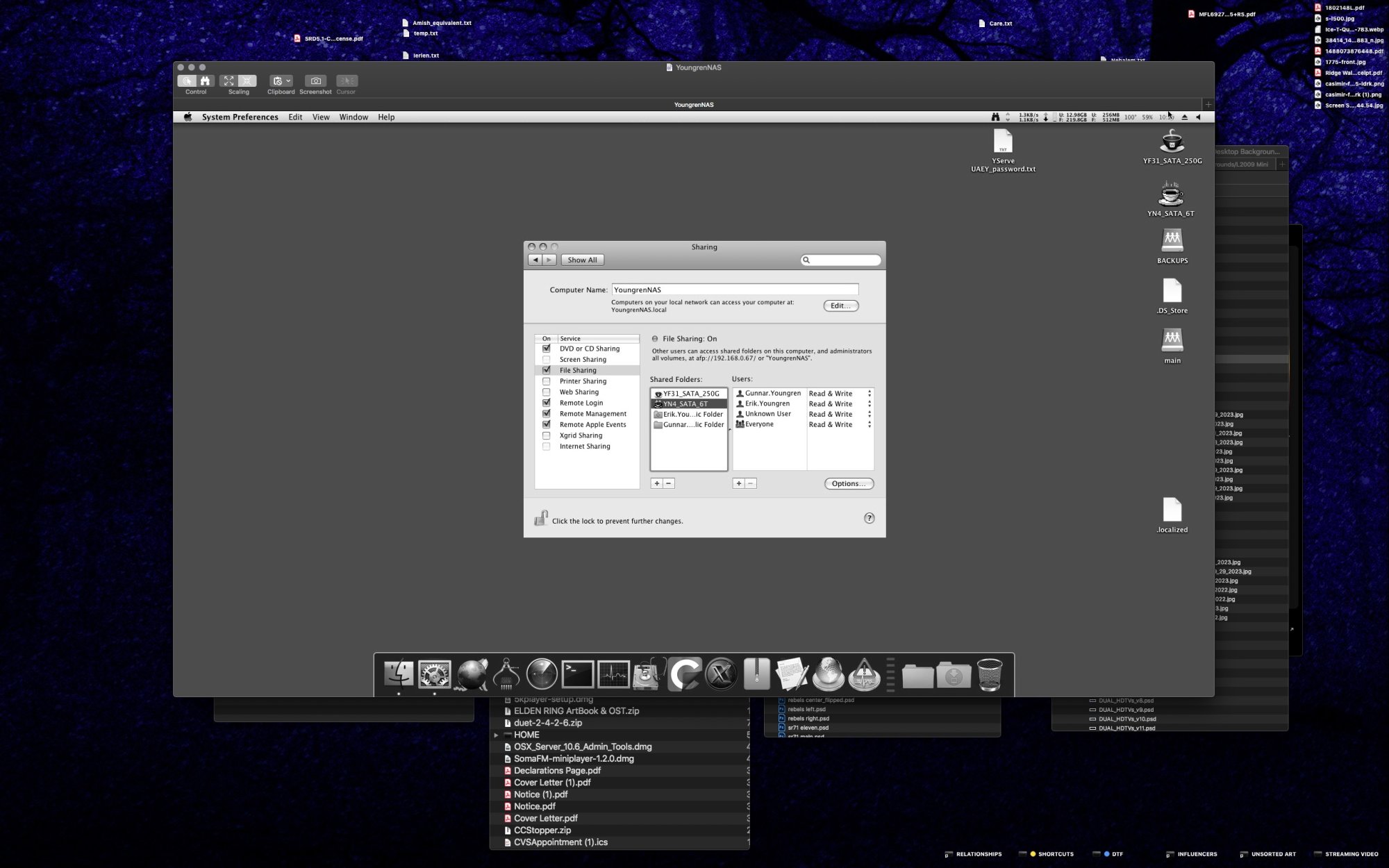1389x868 pixels.
Task: Click the remote Dock Trash icon
Action: pos(989,674)
